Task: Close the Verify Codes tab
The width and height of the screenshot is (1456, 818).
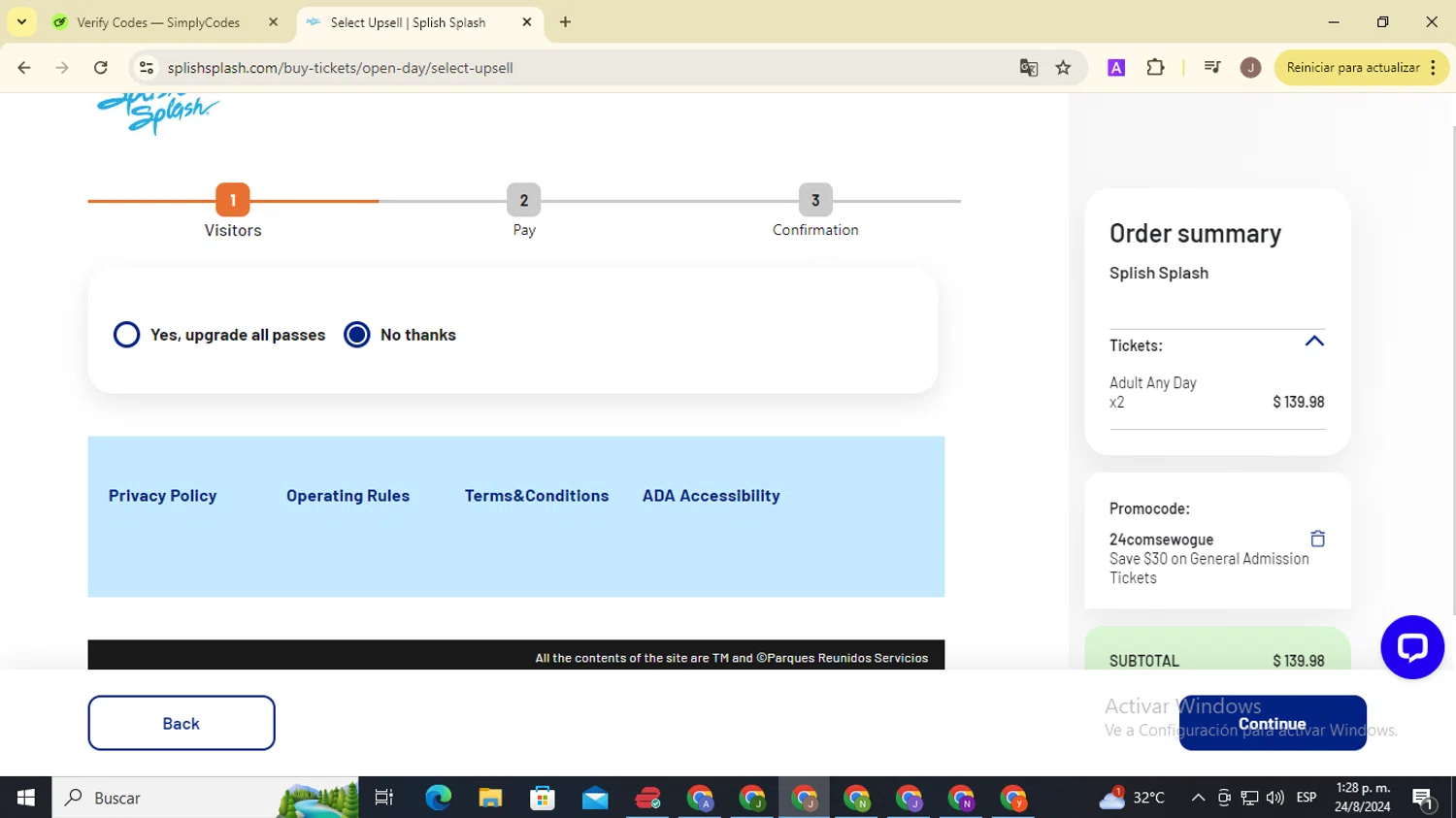Action: point(274,22)
